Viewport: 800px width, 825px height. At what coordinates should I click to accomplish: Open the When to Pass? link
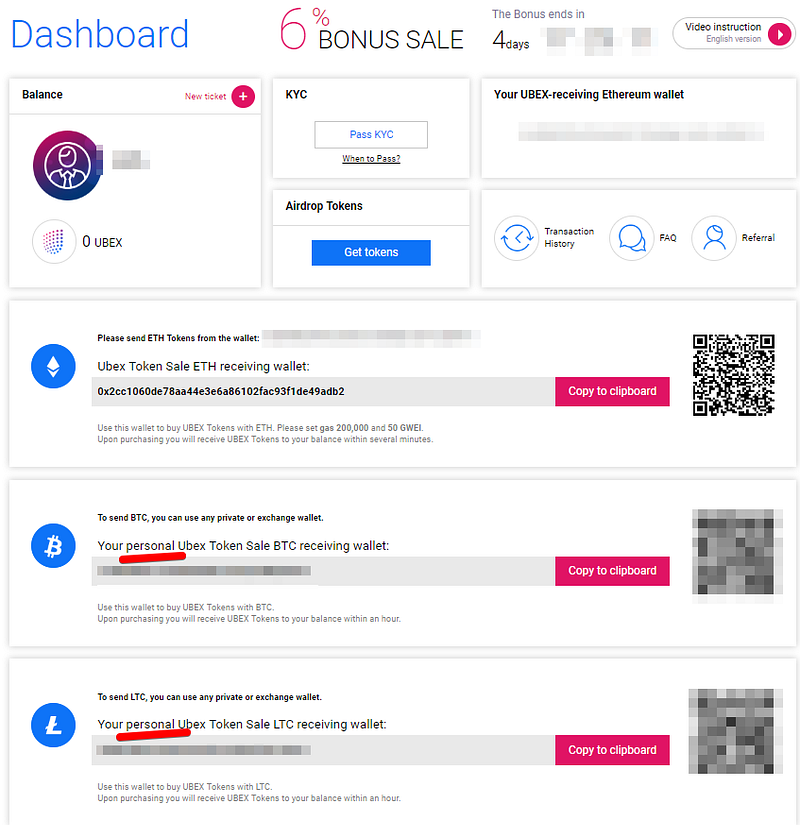(x=371, y=159)
